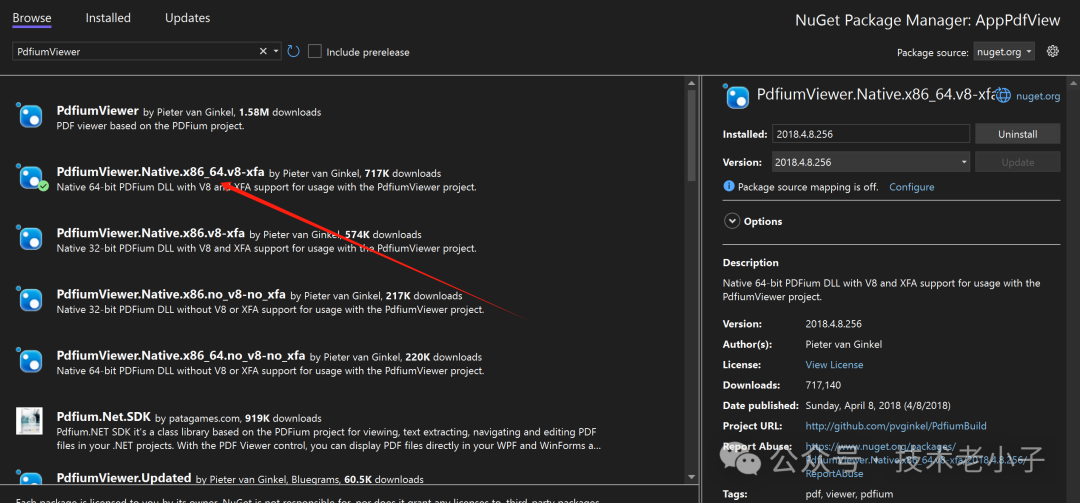Click the Uninstall button

[1018, 134]
